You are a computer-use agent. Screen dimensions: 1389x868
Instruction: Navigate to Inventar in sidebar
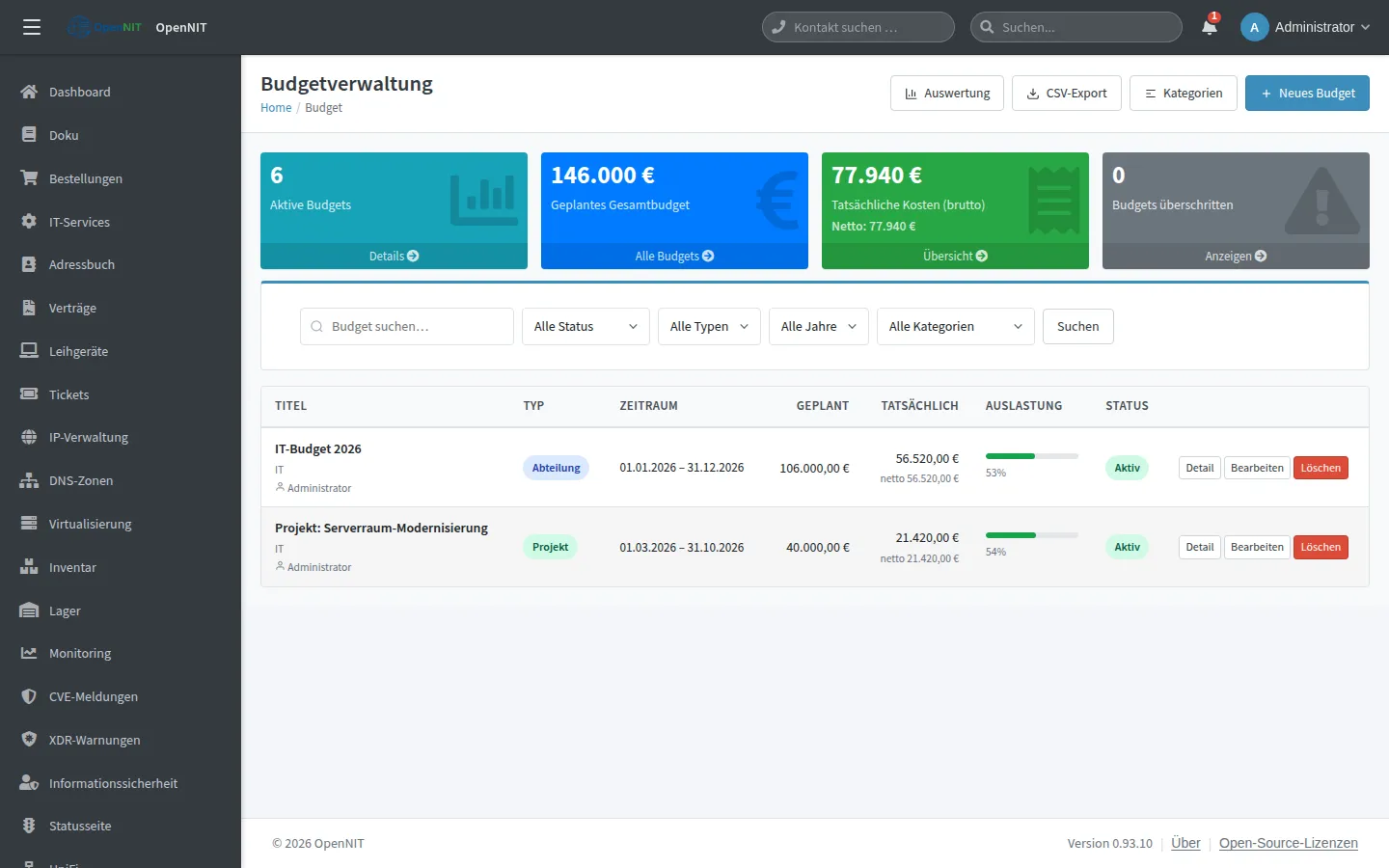pos(121,567)
